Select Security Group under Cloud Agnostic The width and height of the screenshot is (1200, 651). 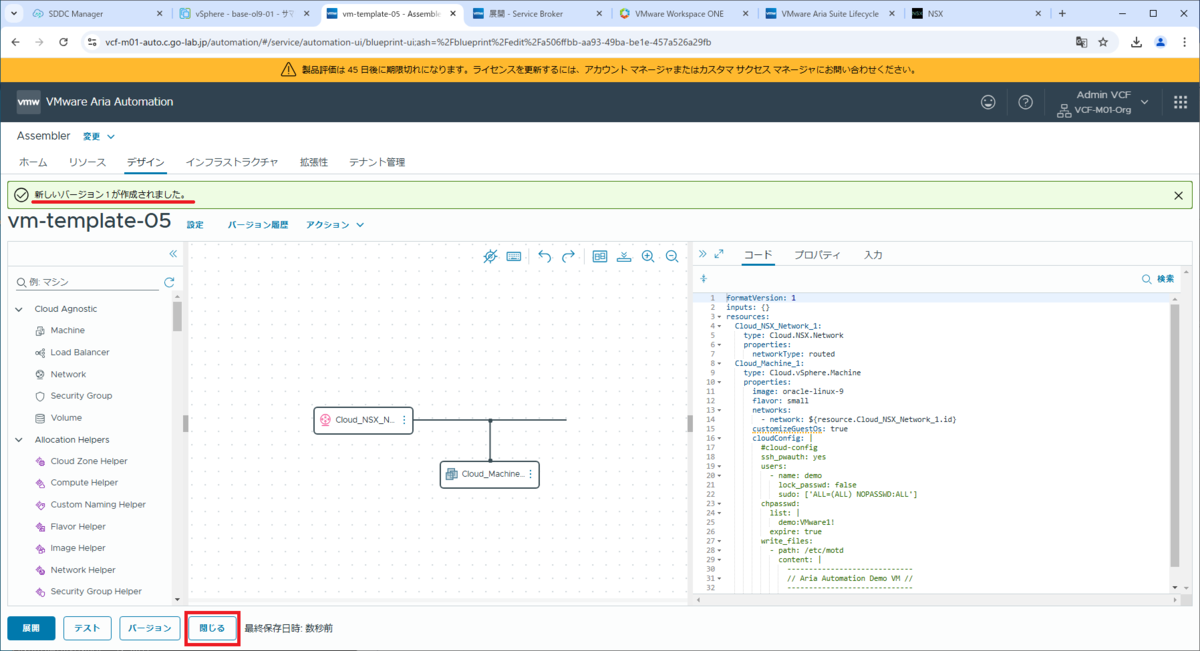point(81,396)
